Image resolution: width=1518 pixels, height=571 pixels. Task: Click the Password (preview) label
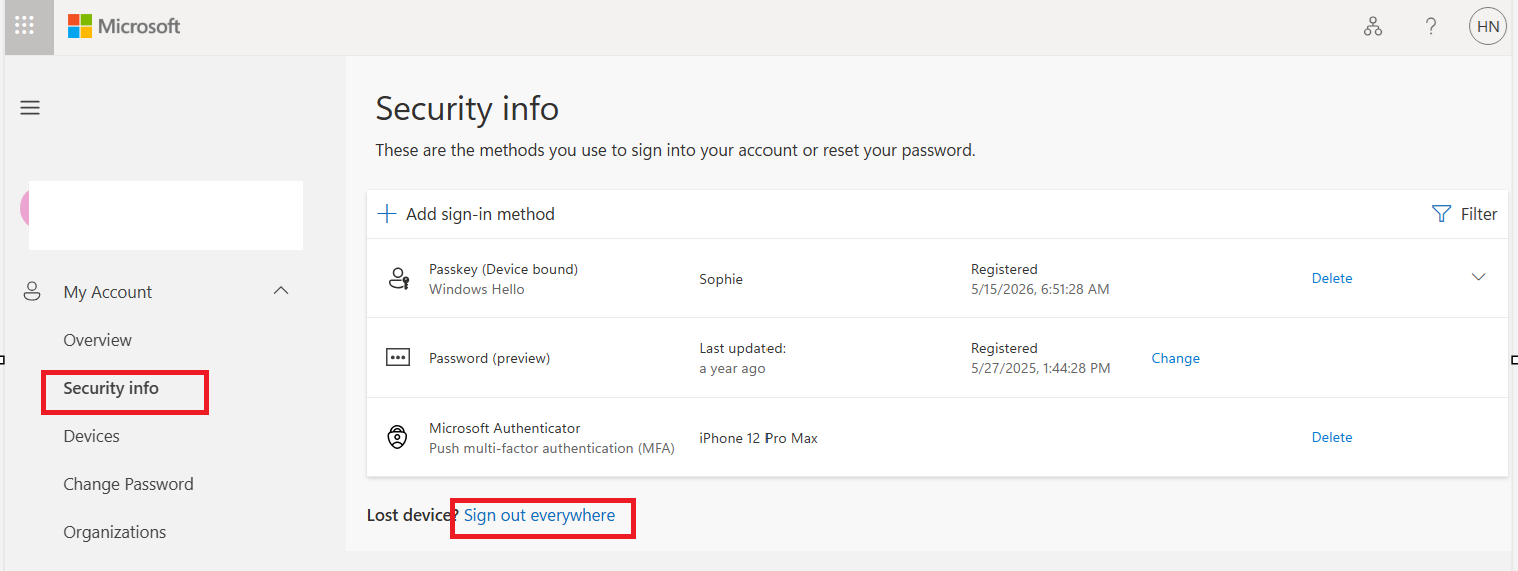coord(490,358)
